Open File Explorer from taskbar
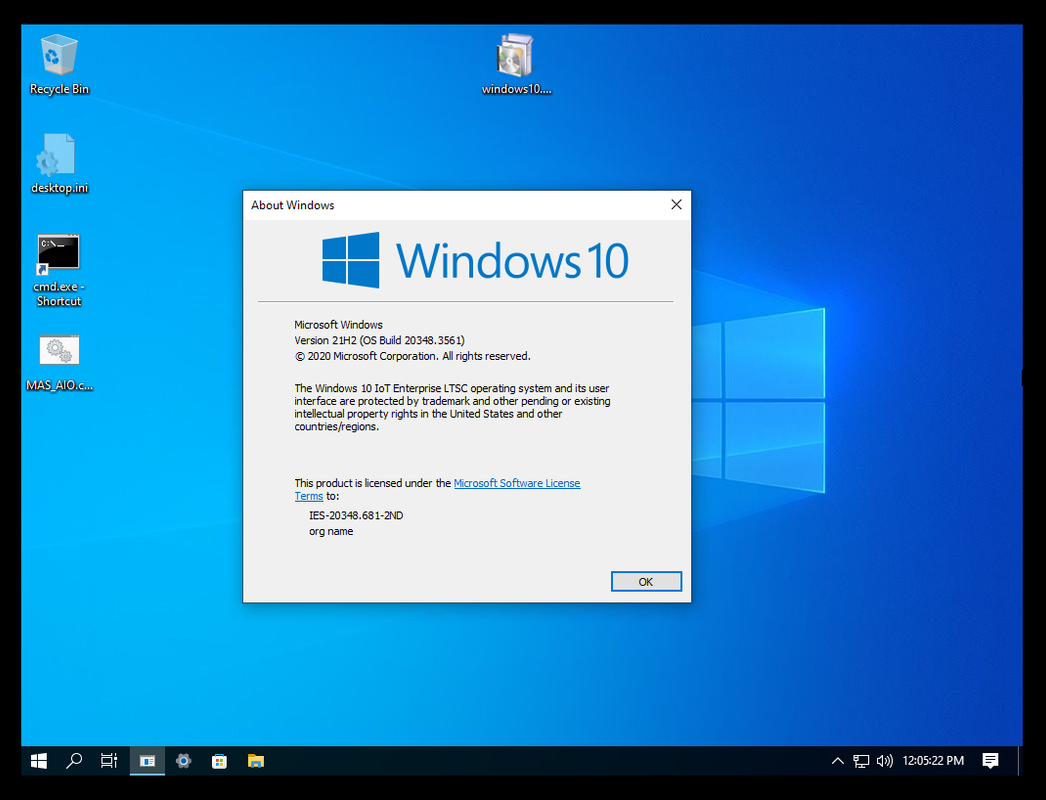The image size is (1046, 800). point(255,761)
